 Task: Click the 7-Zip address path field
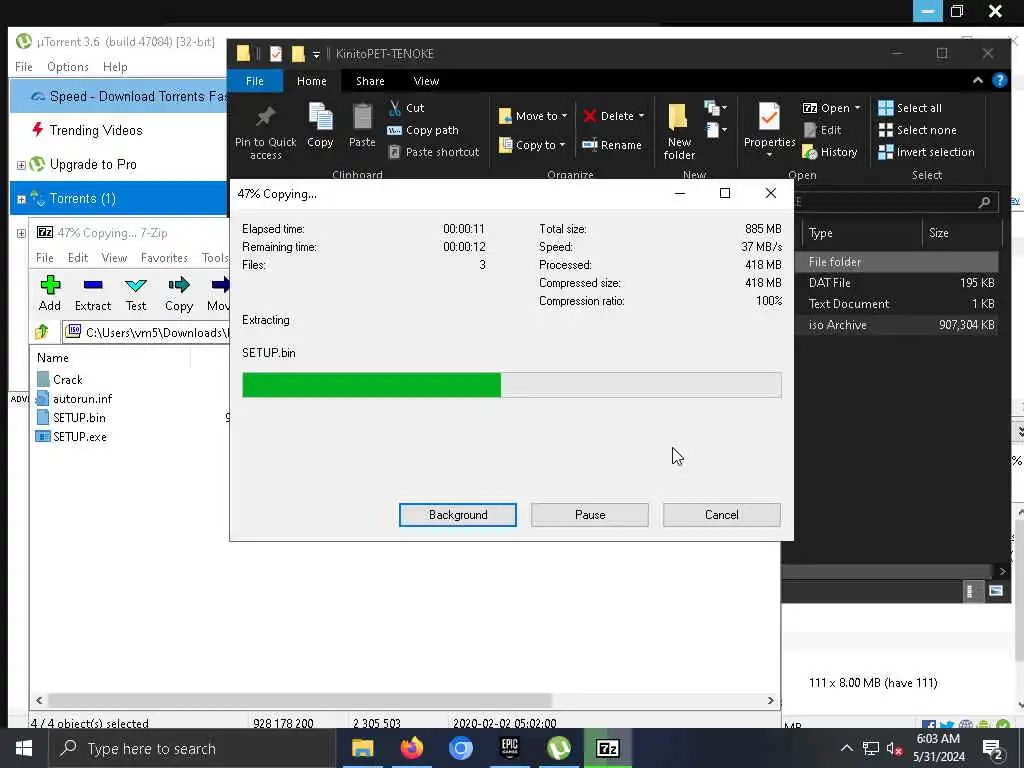click(147, 332)
